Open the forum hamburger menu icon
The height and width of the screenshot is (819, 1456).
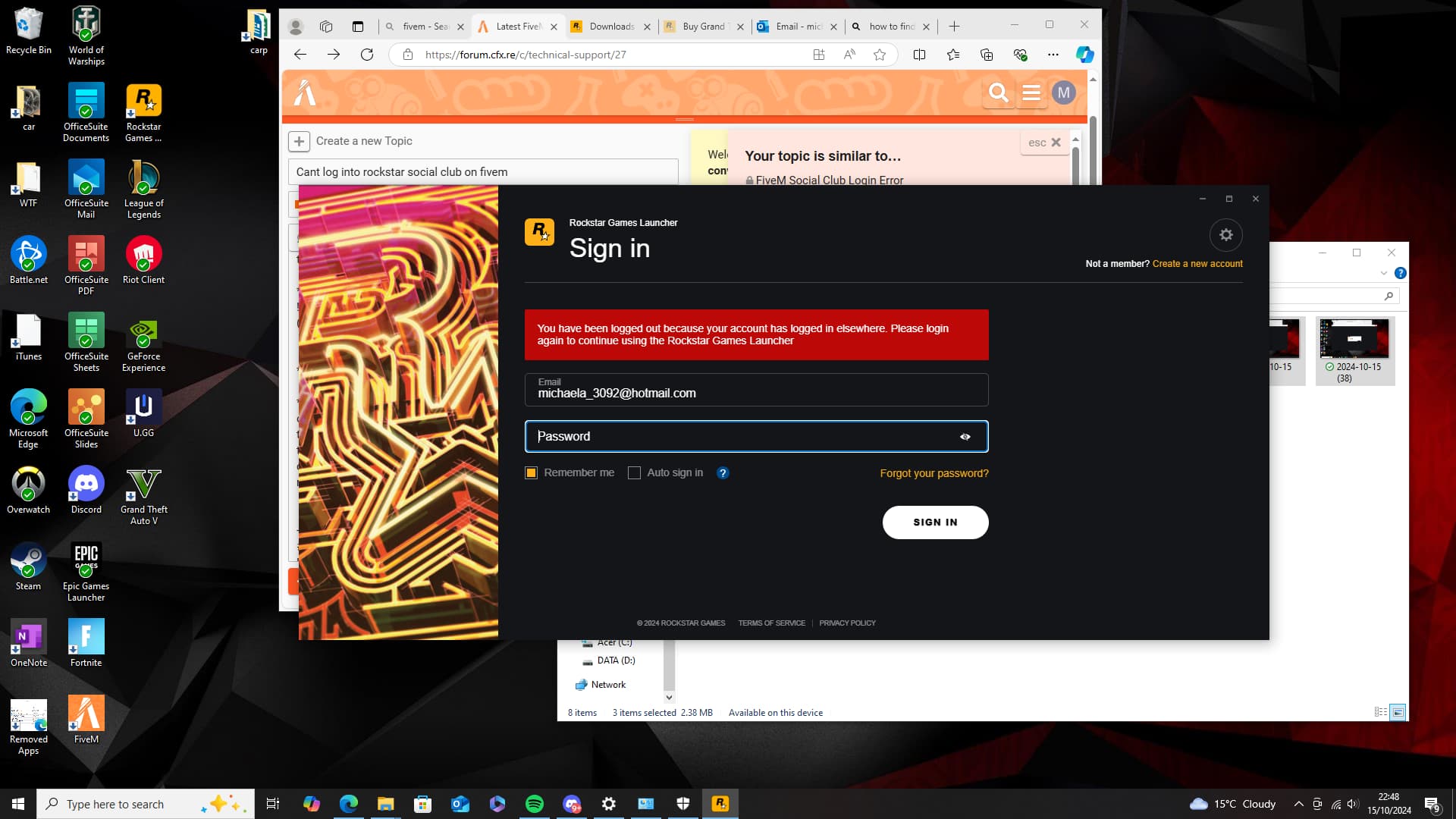pyautogui.click(x=1031, y=93)
